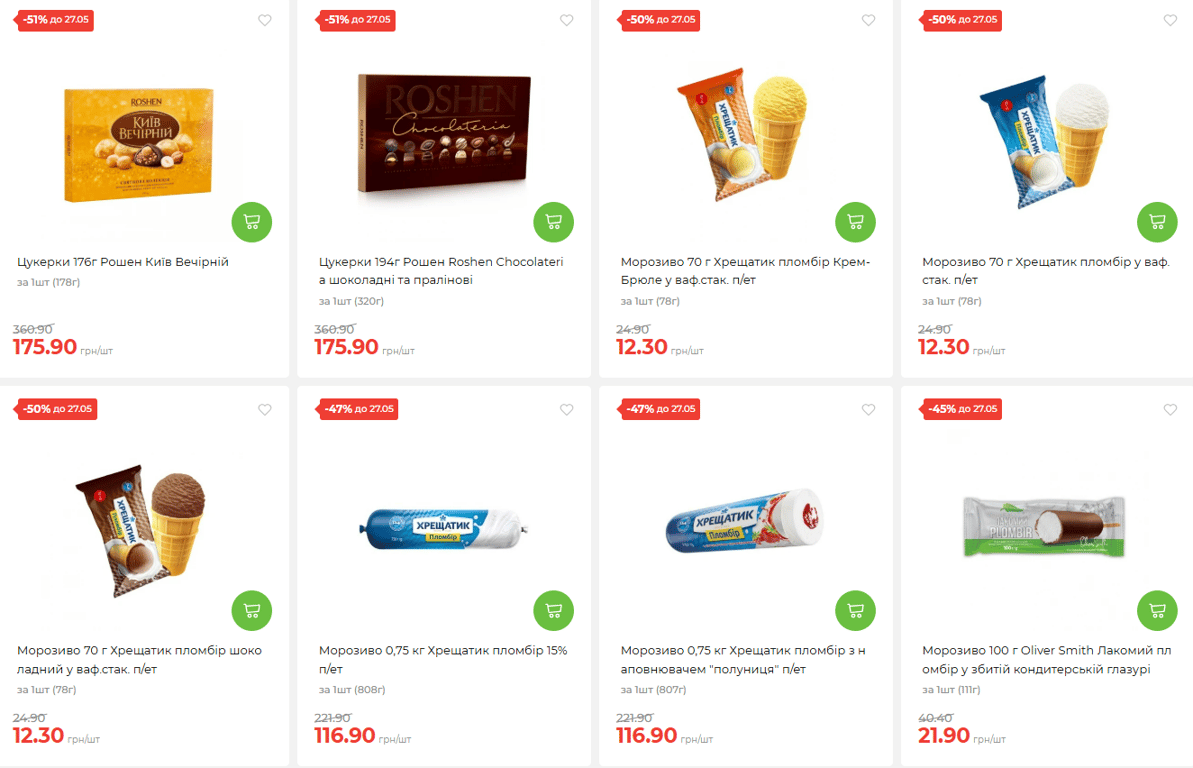
Task: Favorite the Київ Вечірній candies
Action: click(x=265, y=20)
